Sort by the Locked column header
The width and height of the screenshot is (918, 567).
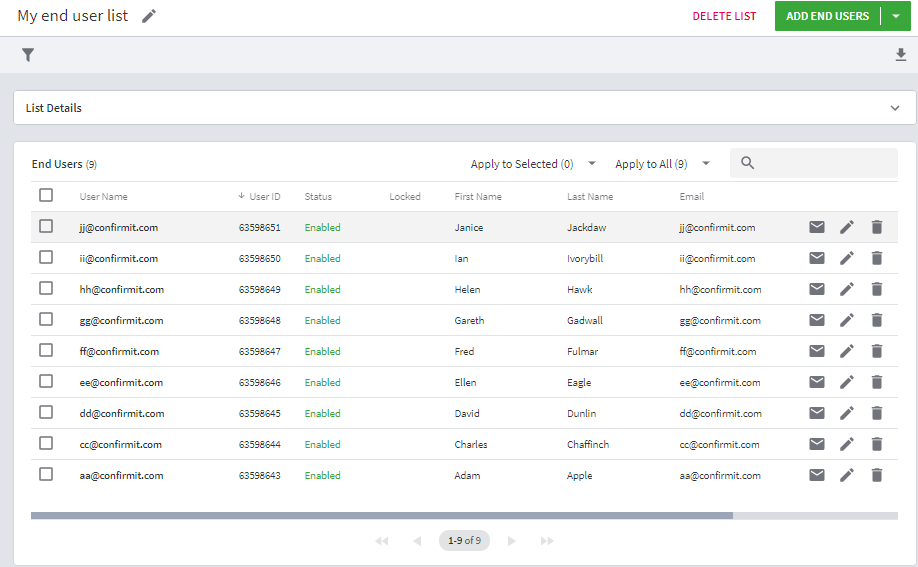coord(405,197)
